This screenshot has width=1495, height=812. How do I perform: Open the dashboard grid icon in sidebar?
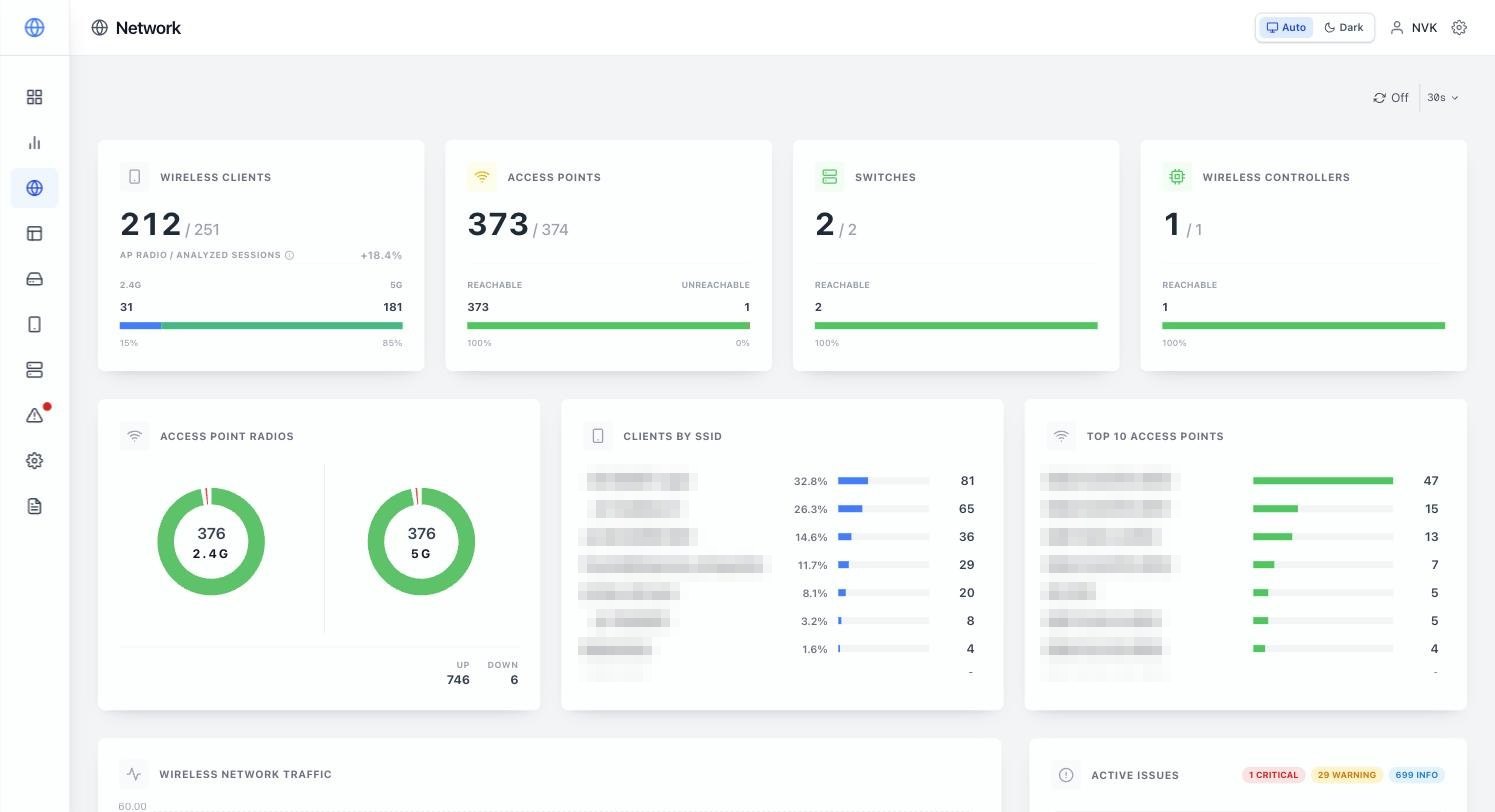click(34, 97)
